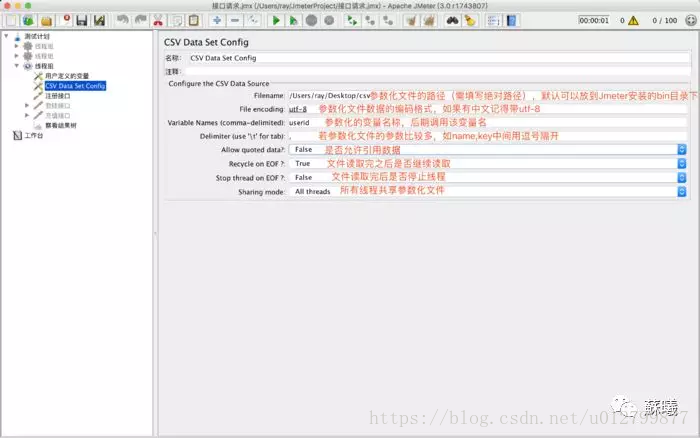Copy the selected element via toolbar
Viewport: 700px width, 438px height.
pos(177,21)
